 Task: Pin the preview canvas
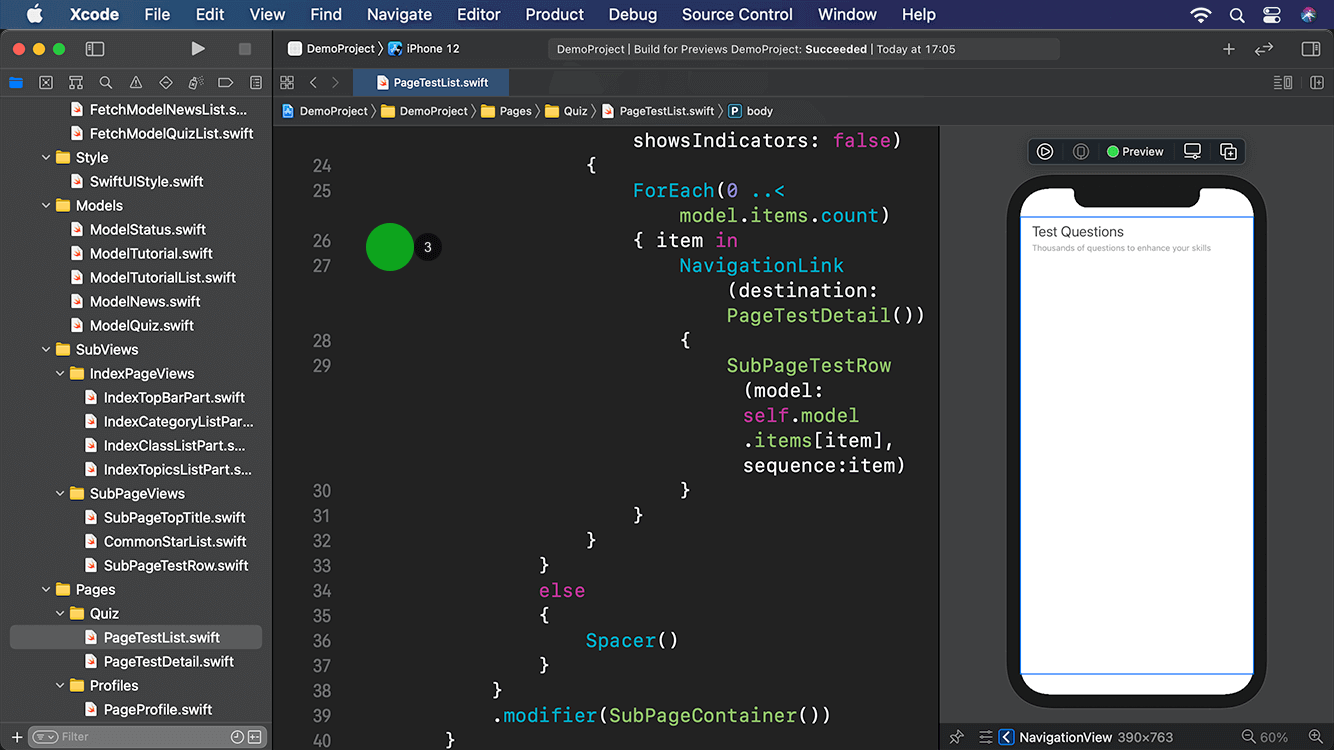[x=957, y=737]
